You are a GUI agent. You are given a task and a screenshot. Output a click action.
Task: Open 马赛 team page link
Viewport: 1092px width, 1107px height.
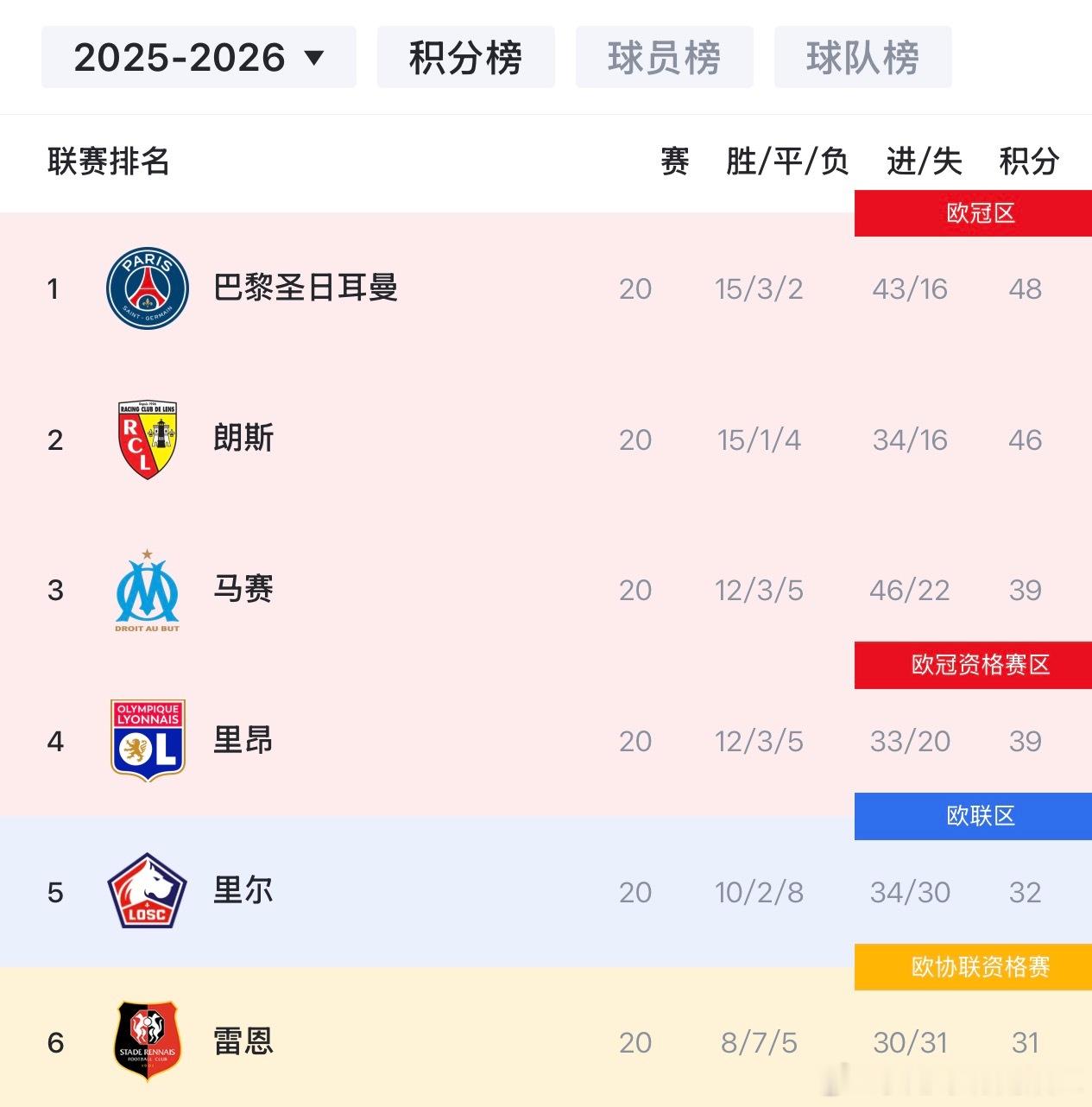click(x=242, y=590)
